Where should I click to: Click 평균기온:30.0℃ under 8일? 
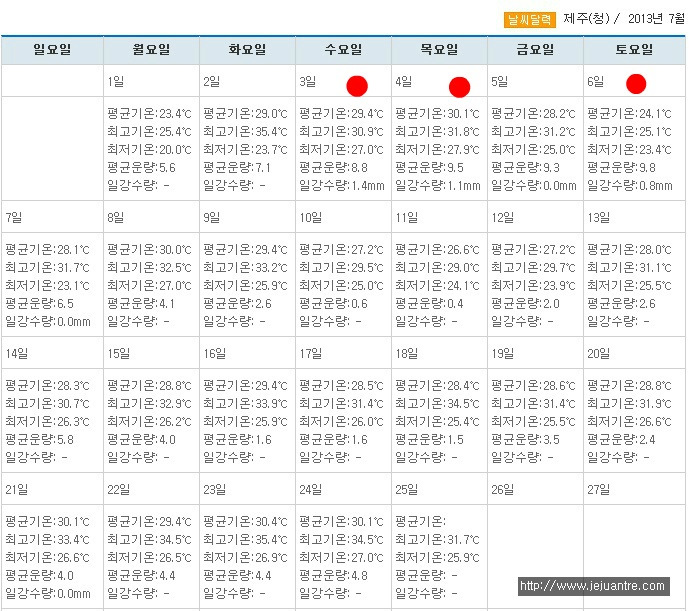coord(149,250)
